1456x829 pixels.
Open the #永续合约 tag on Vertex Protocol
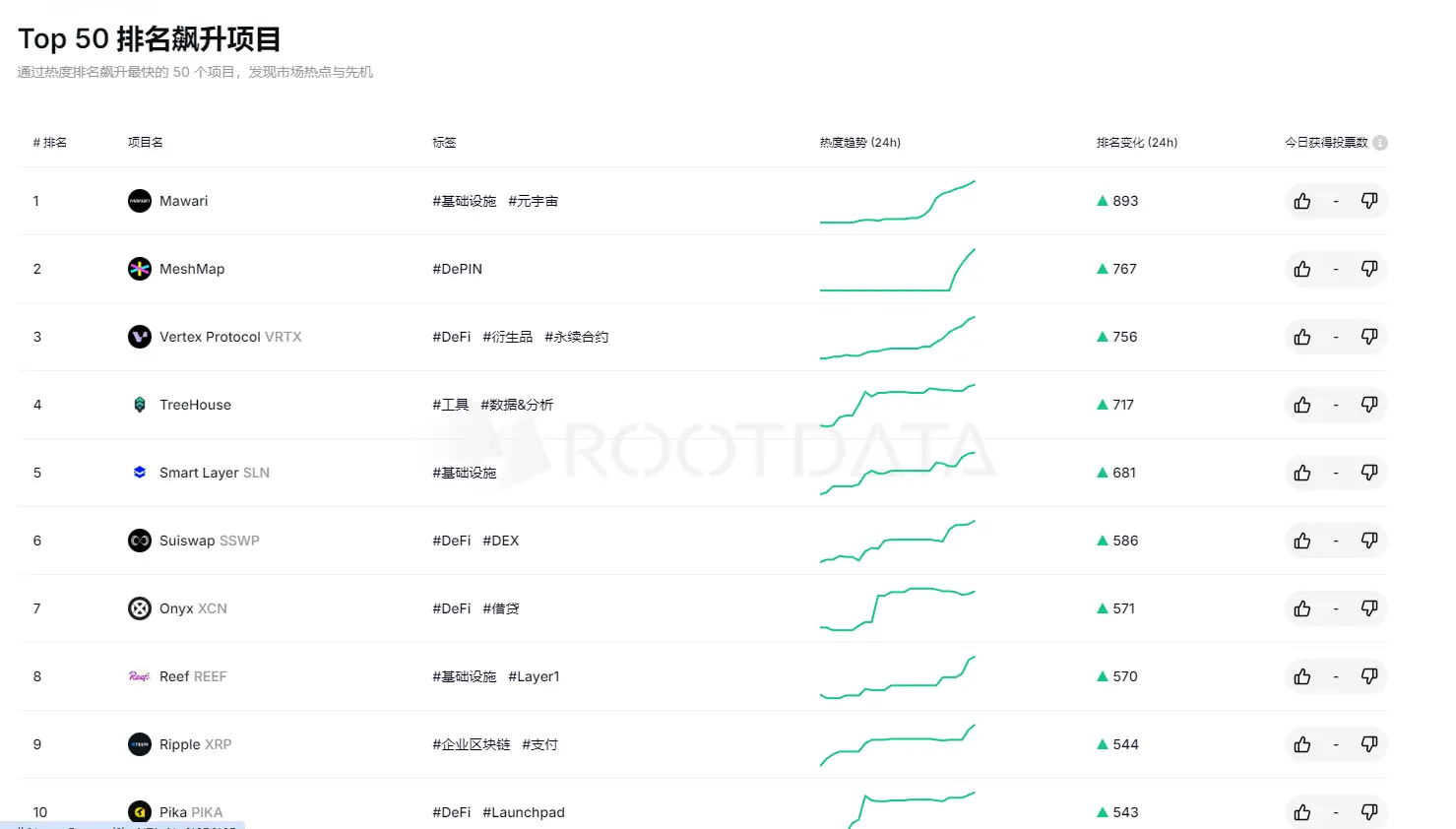tap(576, 336)
